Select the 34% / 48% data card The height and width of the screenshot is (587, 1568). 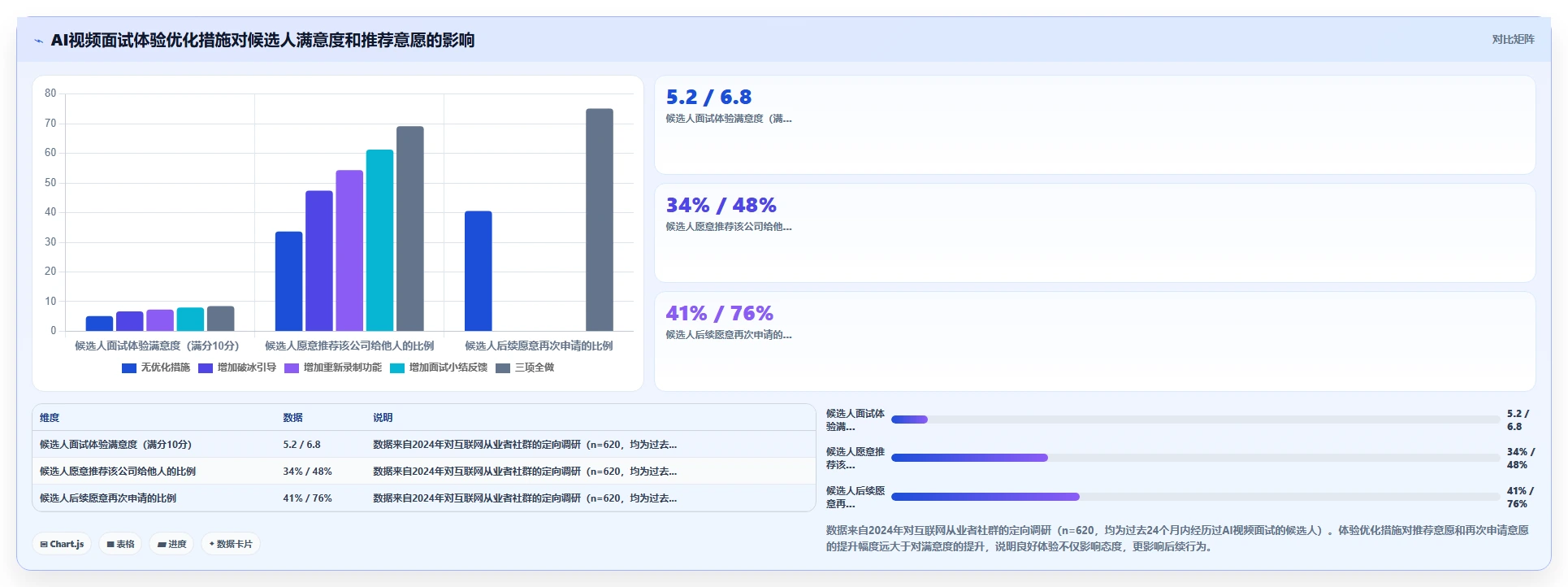(1094, 233)
